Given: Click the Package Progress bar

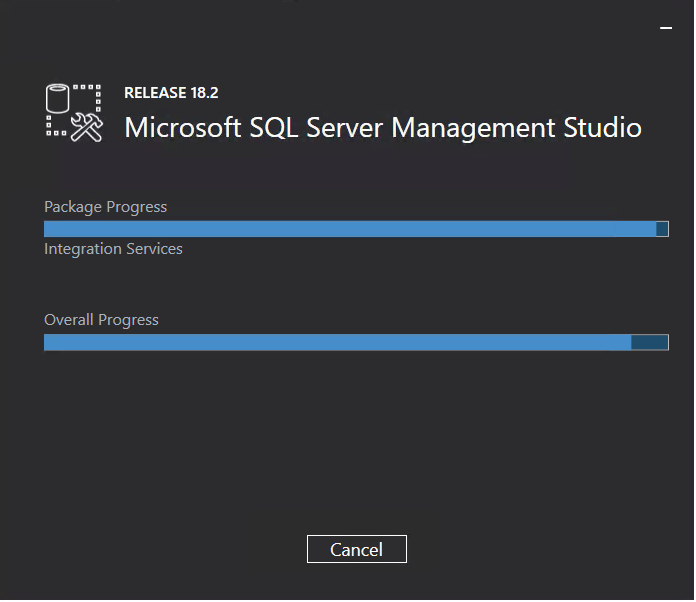Looking at the screenshot, I should point(357,230).
